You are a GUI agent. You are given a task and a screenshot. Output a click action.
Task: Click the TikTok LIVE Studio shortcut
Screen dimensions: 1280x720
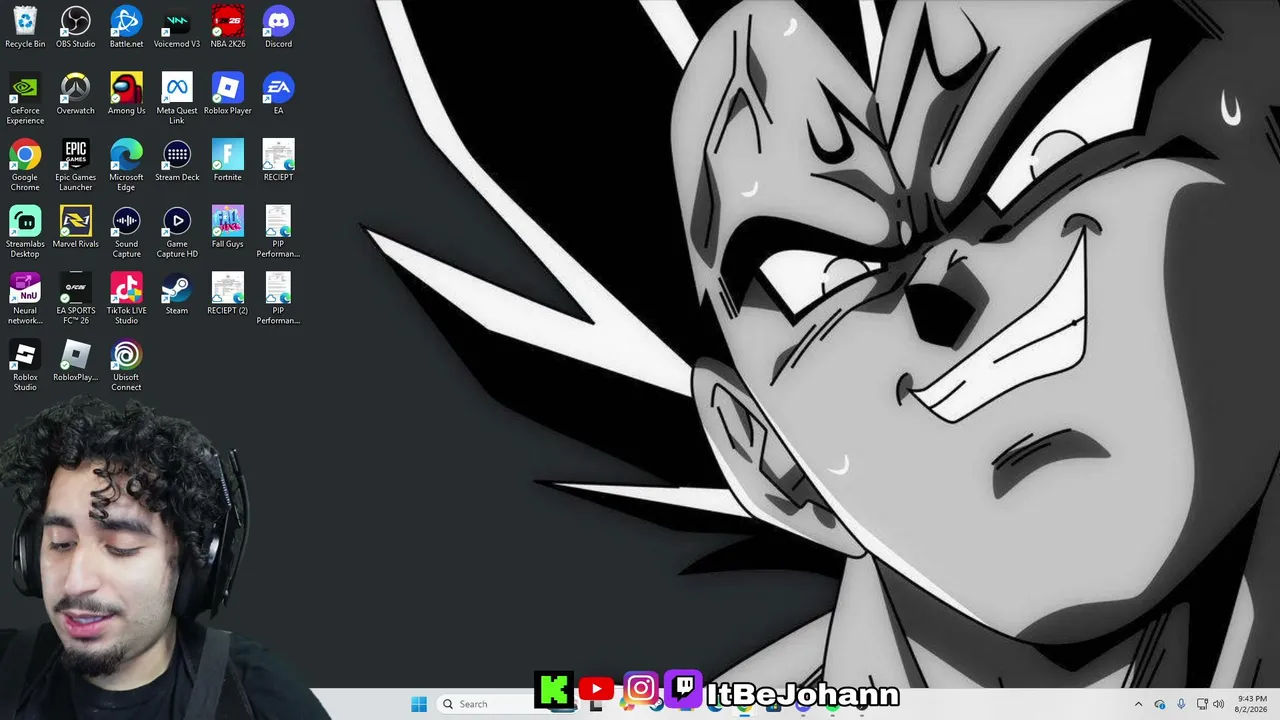point(126,300)
